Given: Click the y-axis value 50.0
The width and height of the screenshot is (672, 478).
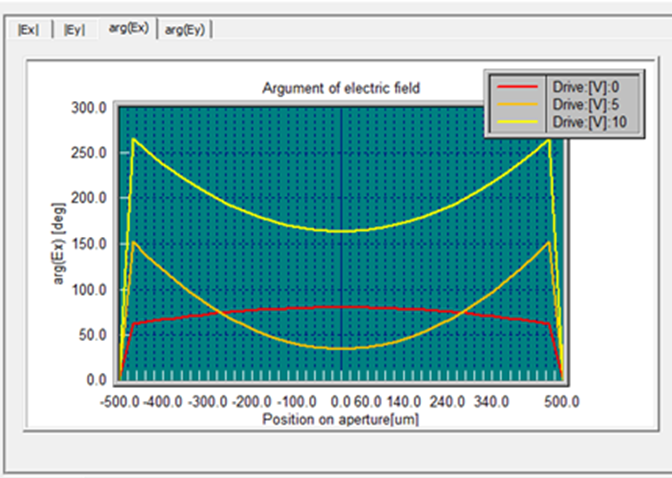Looking at the screenshot, I should (x=92, y=335).
